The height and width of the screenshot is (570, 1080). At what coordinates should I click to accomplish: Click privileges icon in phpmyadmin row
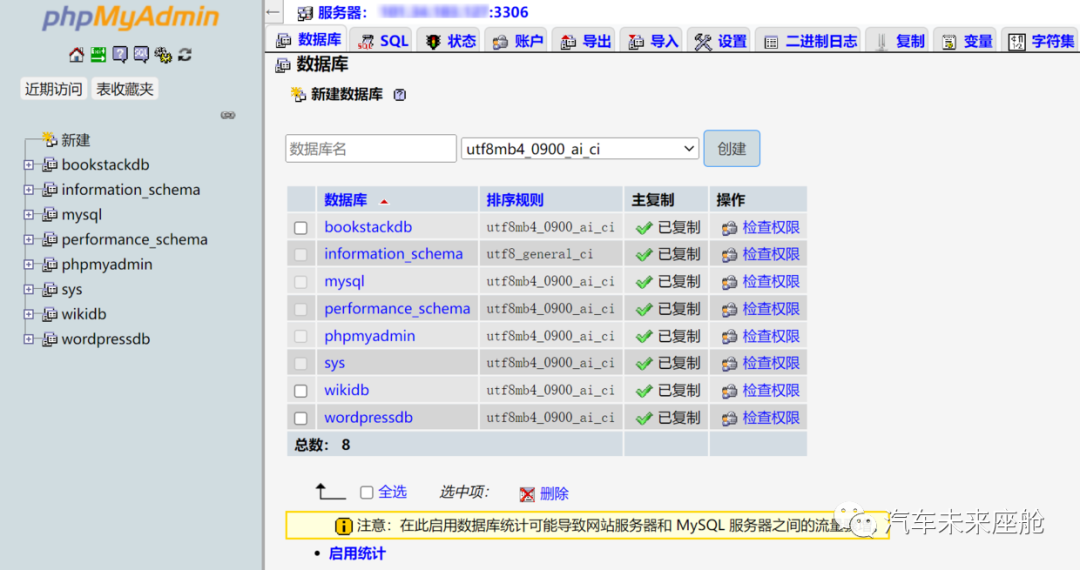tap(729, 337)
